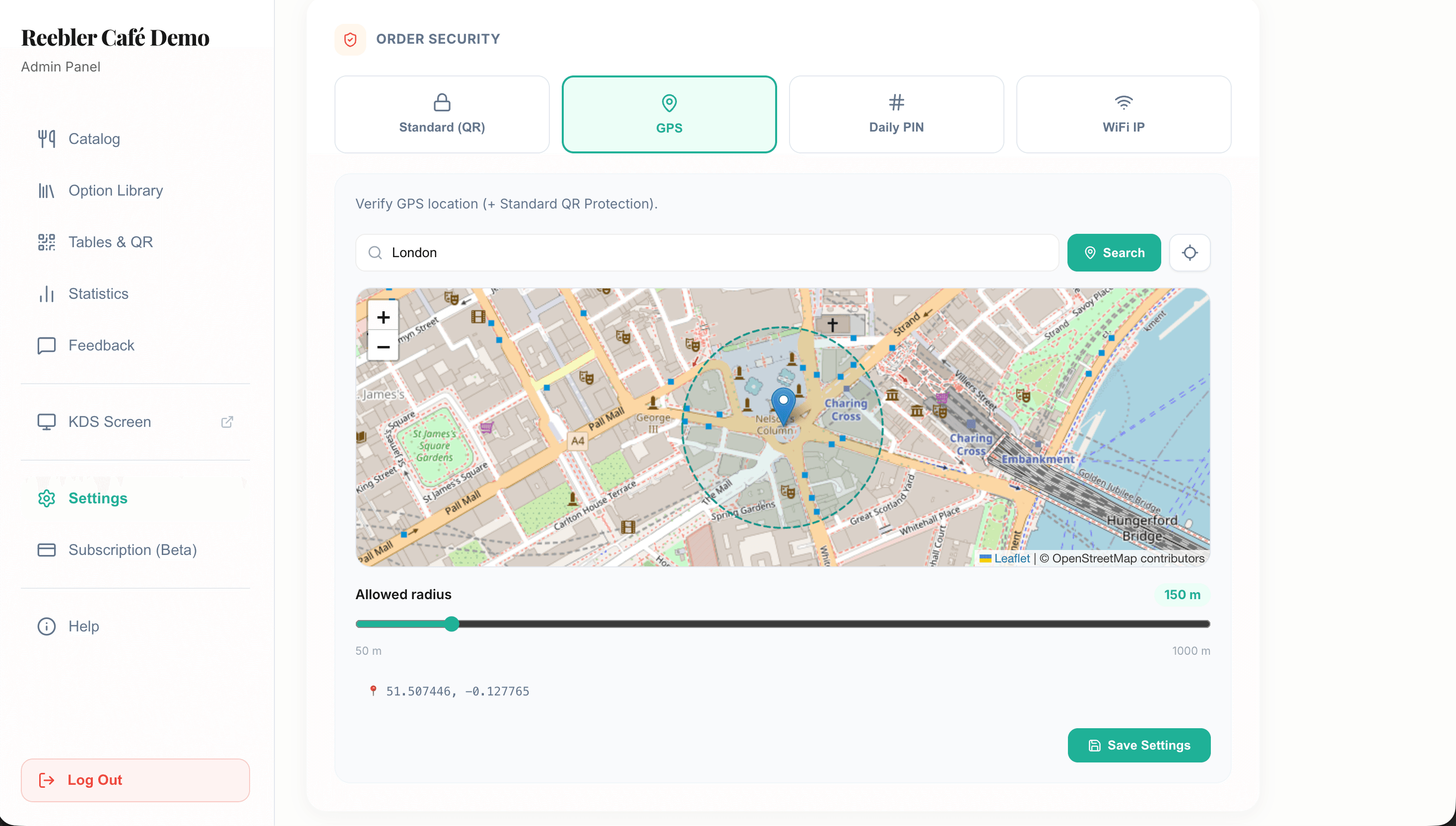Click the Allowed radius slider handle
This screenshot has height=826, width=1456.
(451, 624)
